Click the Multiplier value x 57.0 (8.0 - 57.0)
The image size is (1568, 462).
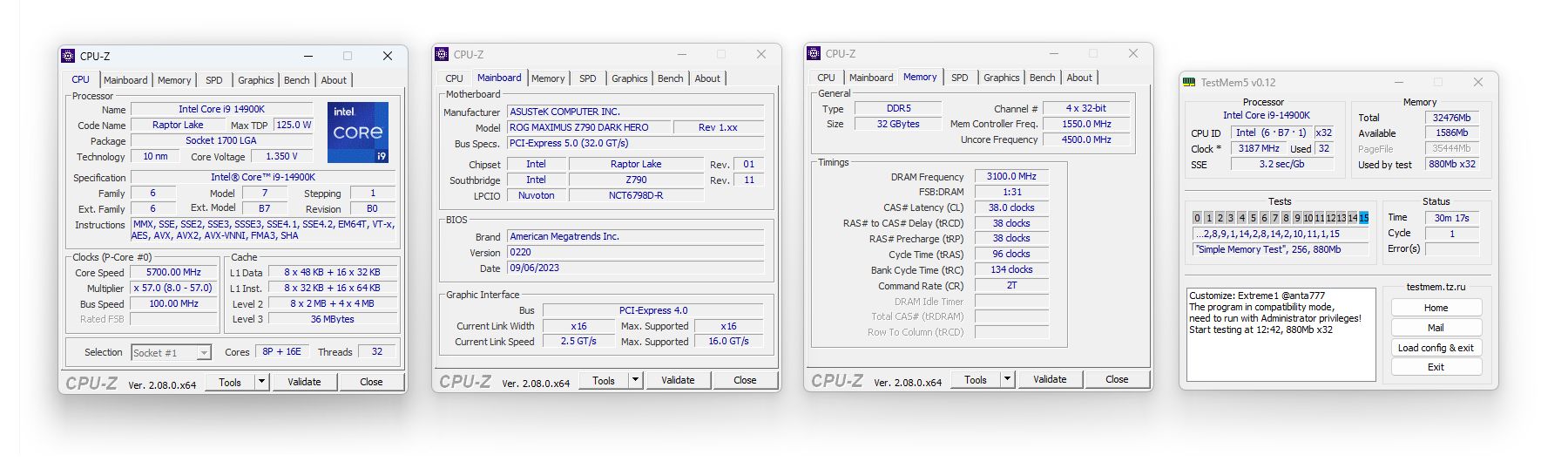click(173, 288)
